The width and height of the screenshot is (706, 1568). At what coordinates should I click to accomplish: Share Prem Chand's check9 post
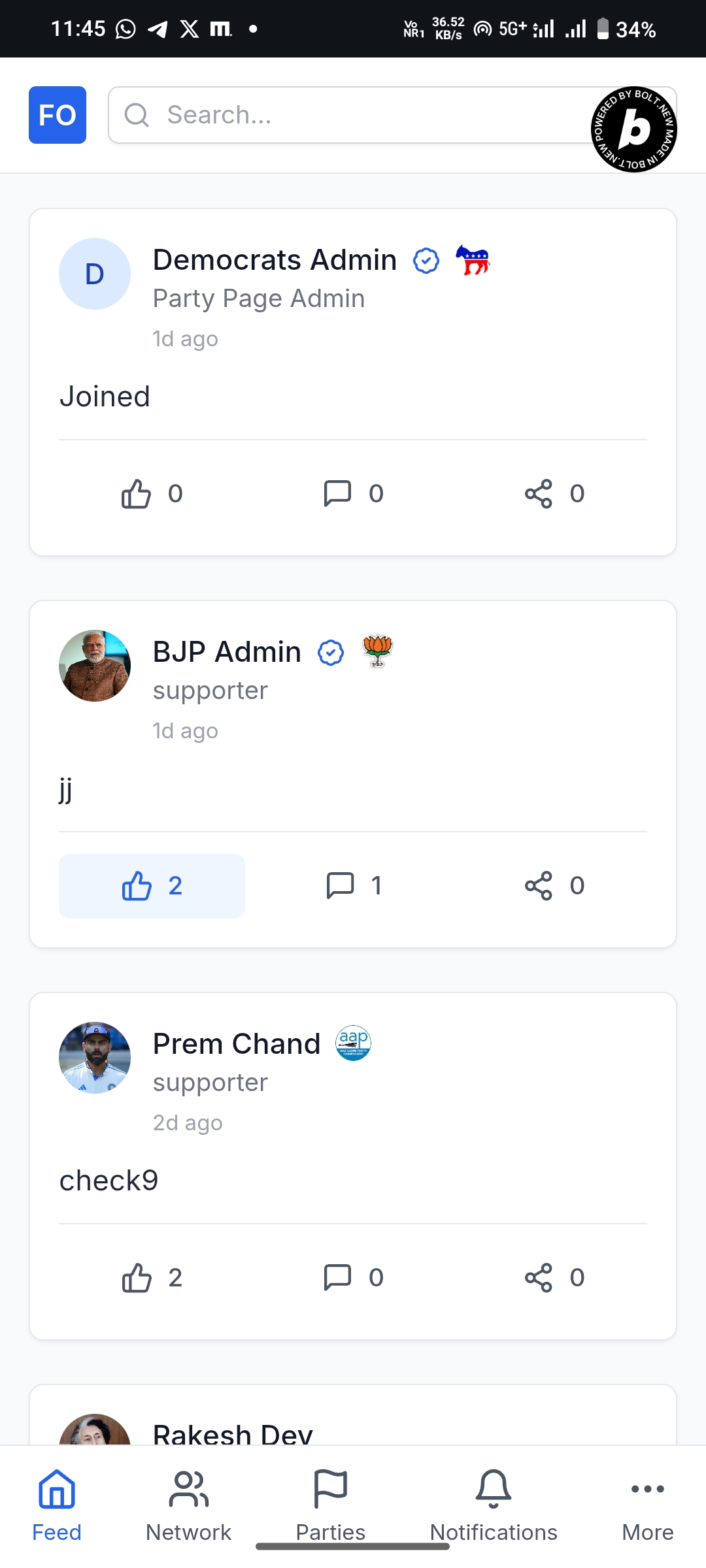pyautogui.click(x=554, y=1278)
